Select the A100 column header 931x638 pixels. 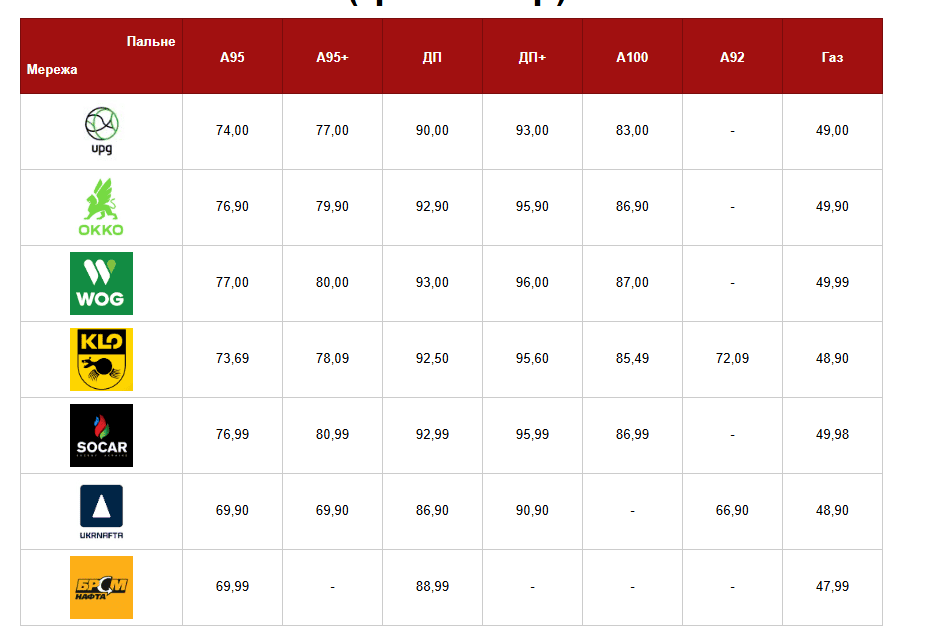click(632, 57)
